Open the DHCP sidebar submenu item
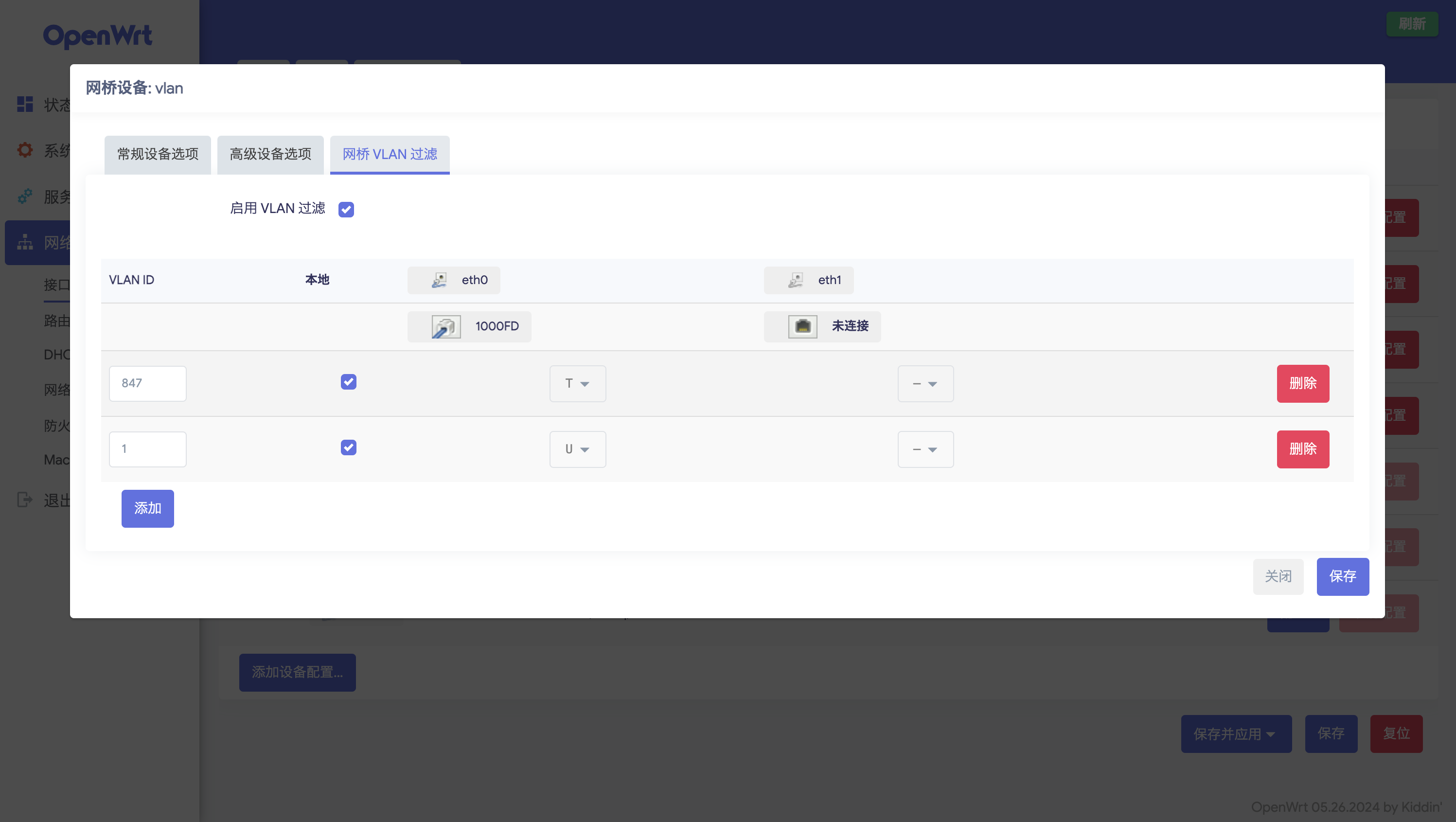 tap(56, 355)
